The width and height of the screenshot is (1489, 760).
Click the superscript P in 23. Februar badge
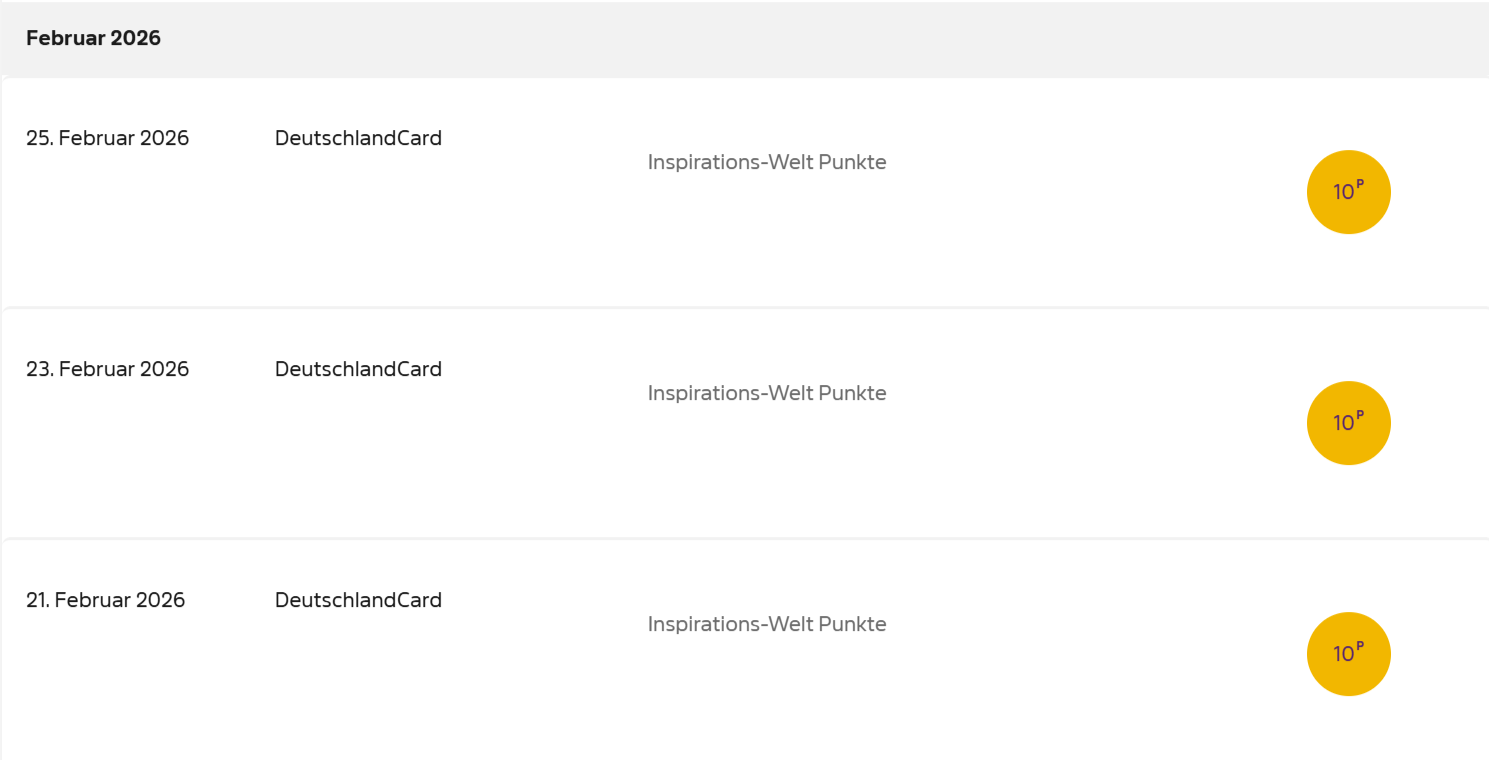[x=1360, y=415]
